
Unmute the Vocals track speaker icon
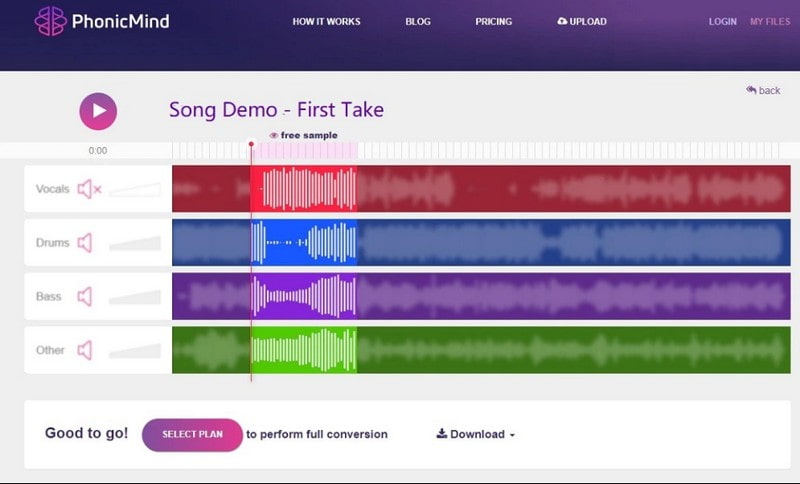pyautogui.click(x=88, y=189)
